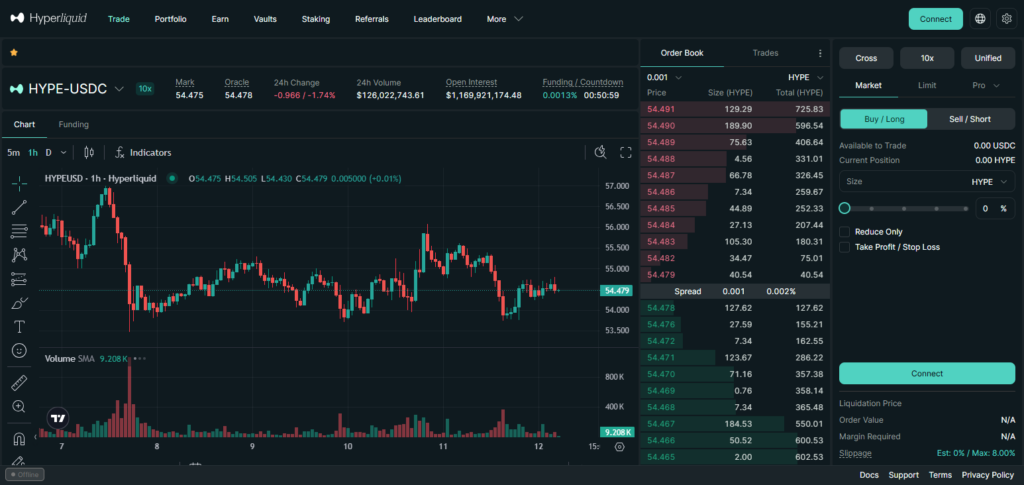Toggle the Cross margin mode button
Screen dimensions: 1024x485
pos(866,58)
